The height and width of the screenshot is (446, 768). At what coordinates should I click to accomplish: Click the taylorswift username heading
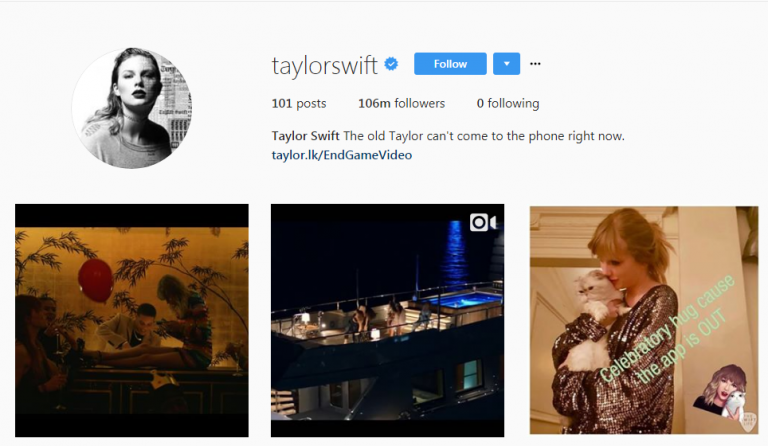pyautogui.click(x=325, y=65)
